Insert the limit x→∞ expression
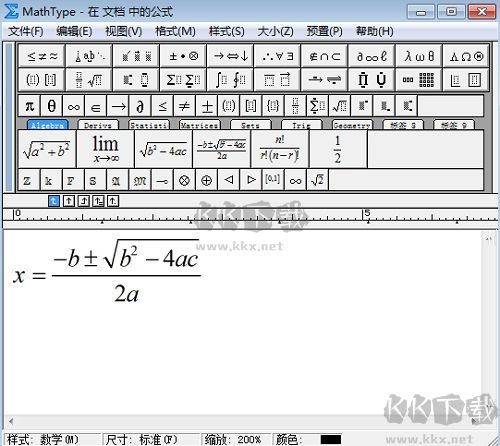500x446 pixels. pyautogui.click(x=105, y=149)
